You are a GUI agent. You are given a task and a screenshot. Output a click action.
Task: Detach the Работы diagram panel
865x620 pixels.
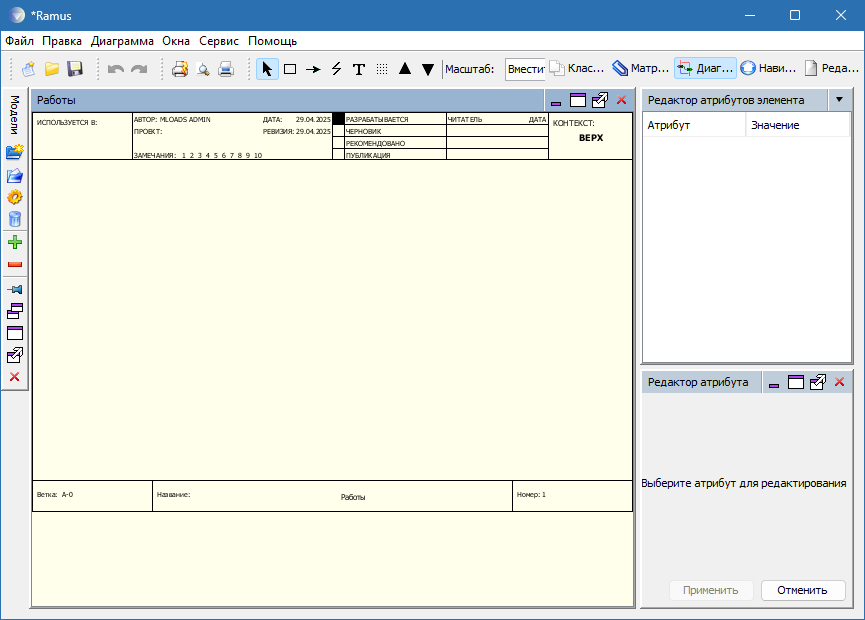pos(600,100)
